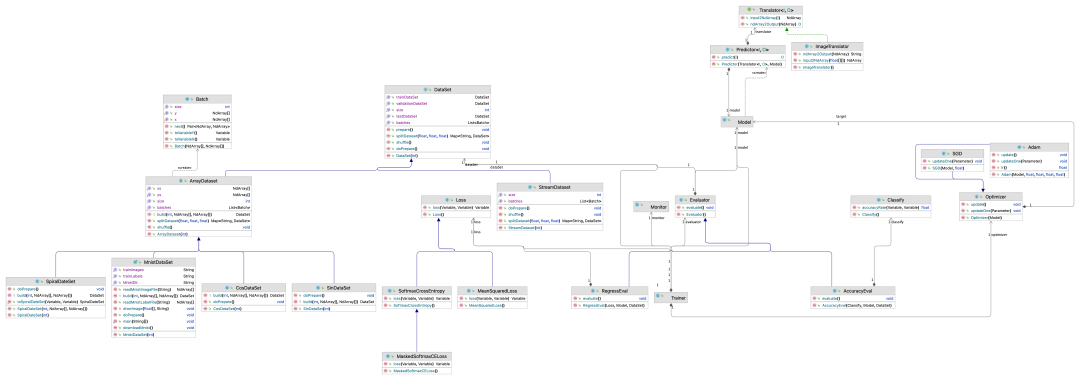Select accuracyRate method in Classify
Viewport: 1080px width, 380px height.
click(x=891, y=207)
